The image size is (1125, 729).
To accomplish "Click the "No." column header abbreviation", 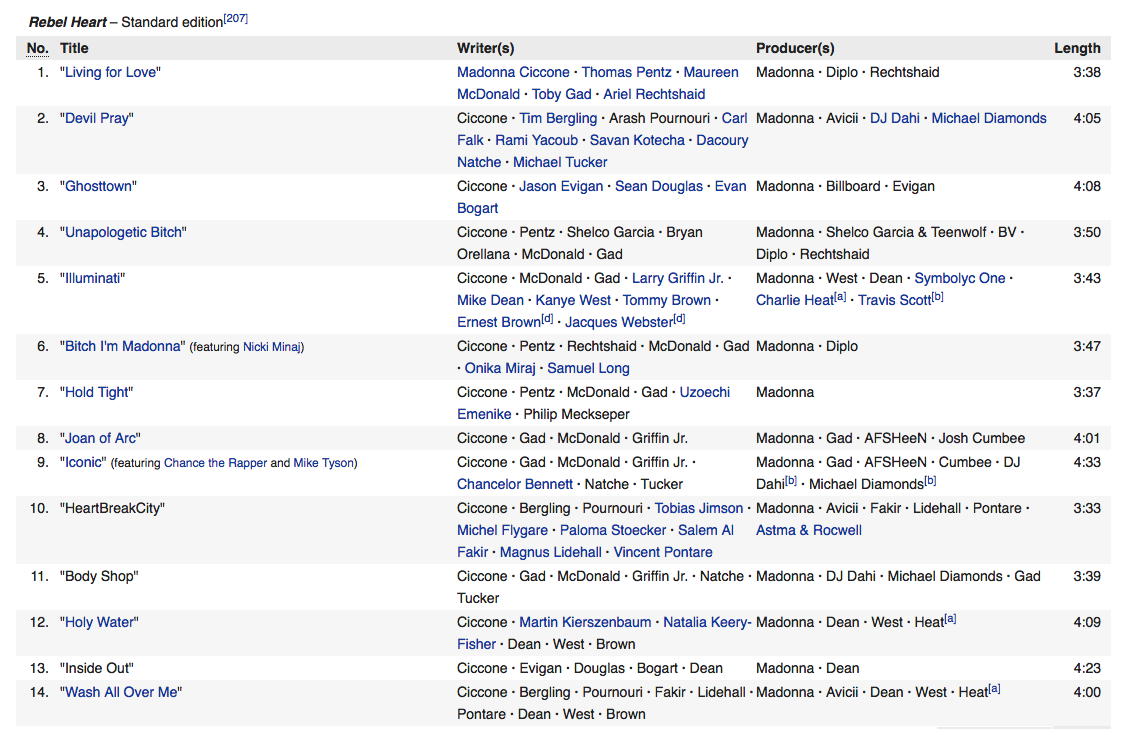I will point(37,48).
